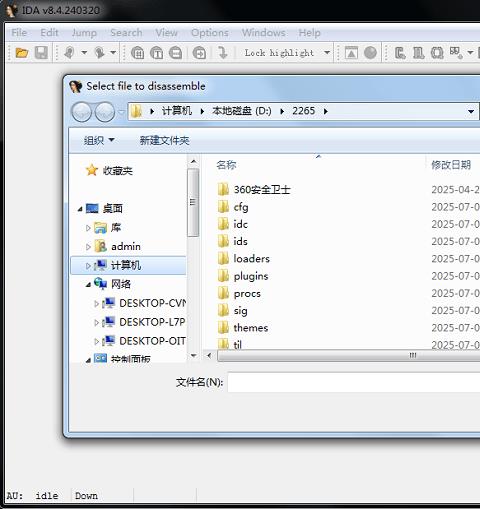Click the 新建文件夹 button
Image resolution: width=480 pixels, height=509 pixels.
(x=165, y=140)
